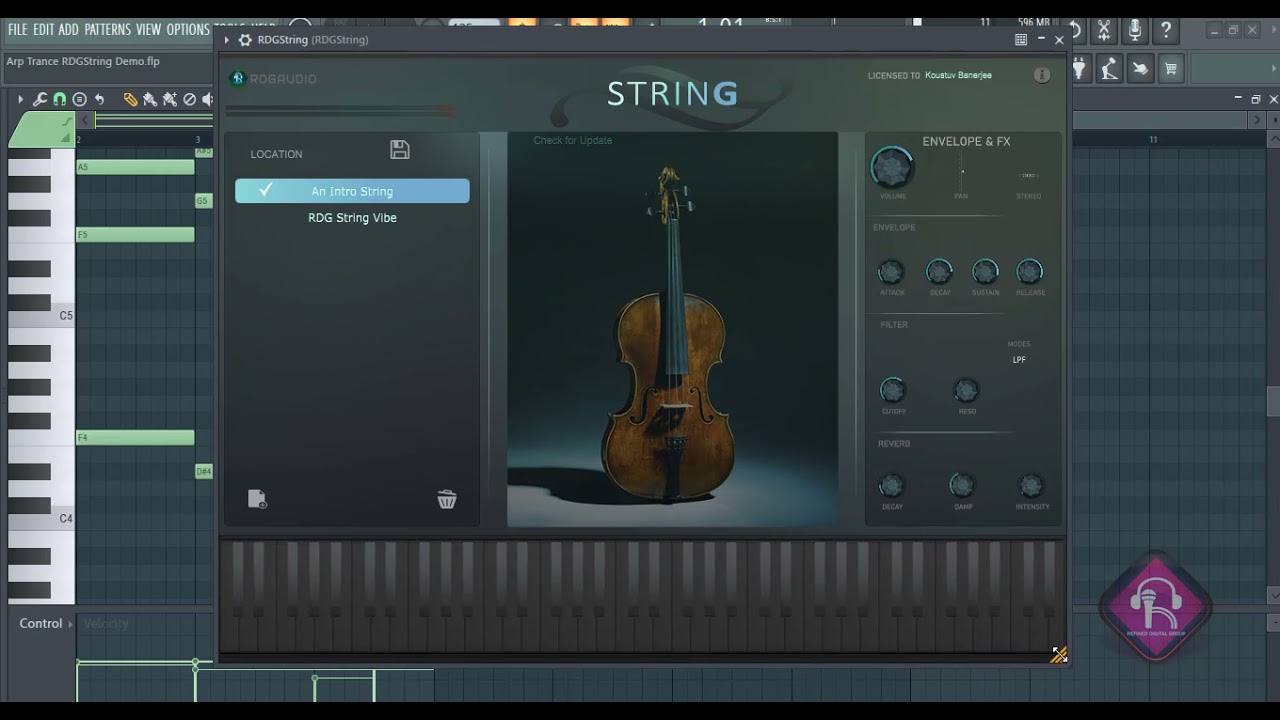Click the playlist vertical scrollbar

[x=1273, y=400]
